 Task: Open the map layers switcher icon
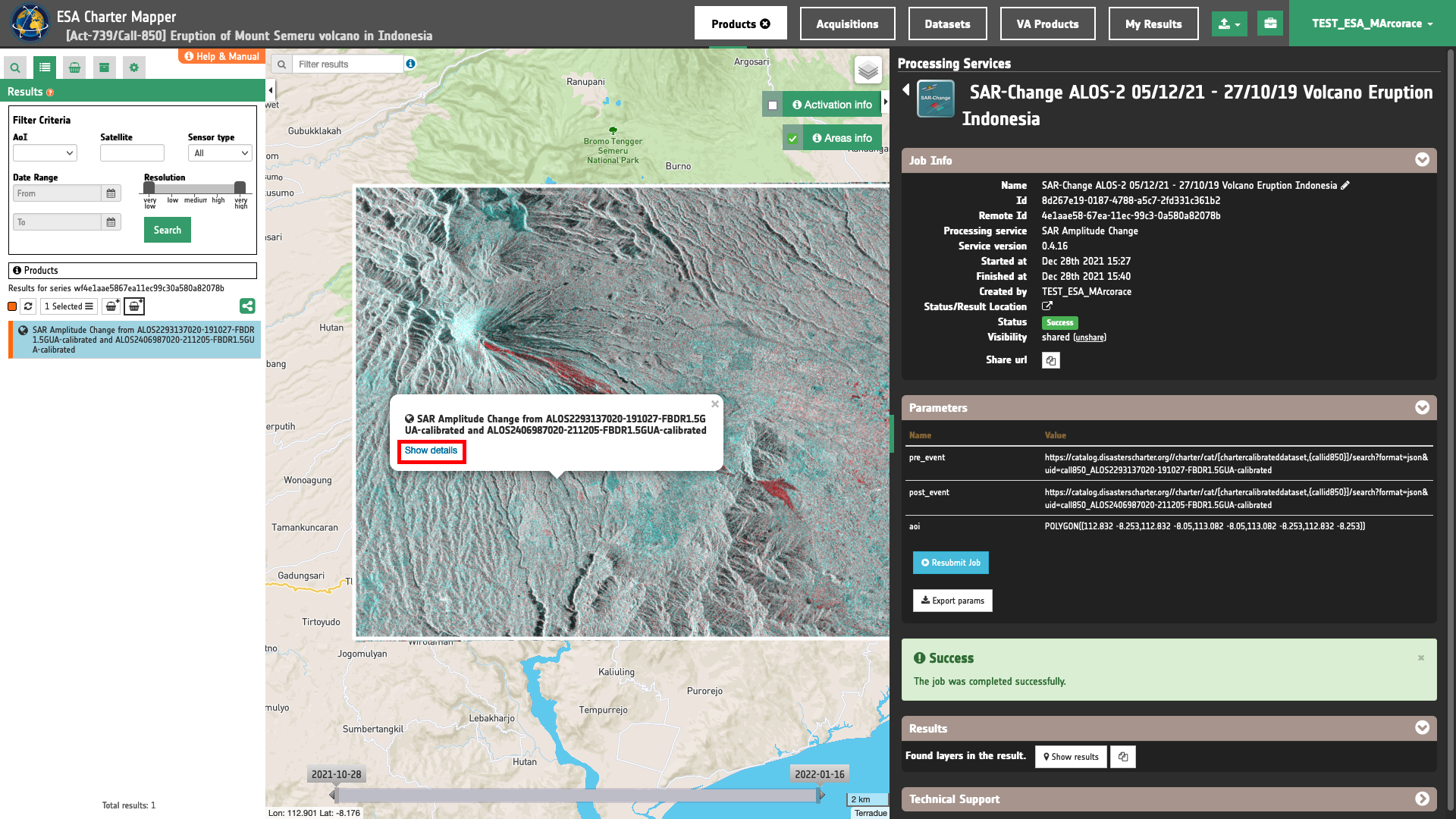pyautogui.click(x=868, y=71)
